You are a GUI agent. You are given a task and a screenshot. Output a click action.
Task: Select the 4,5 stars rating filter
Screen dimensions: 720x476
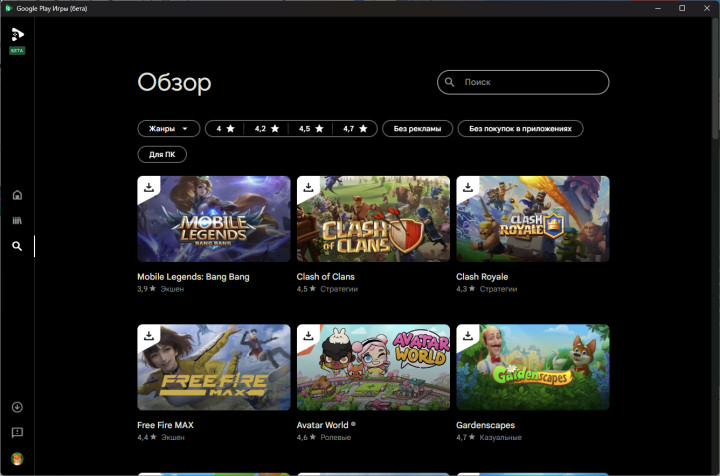311,129
